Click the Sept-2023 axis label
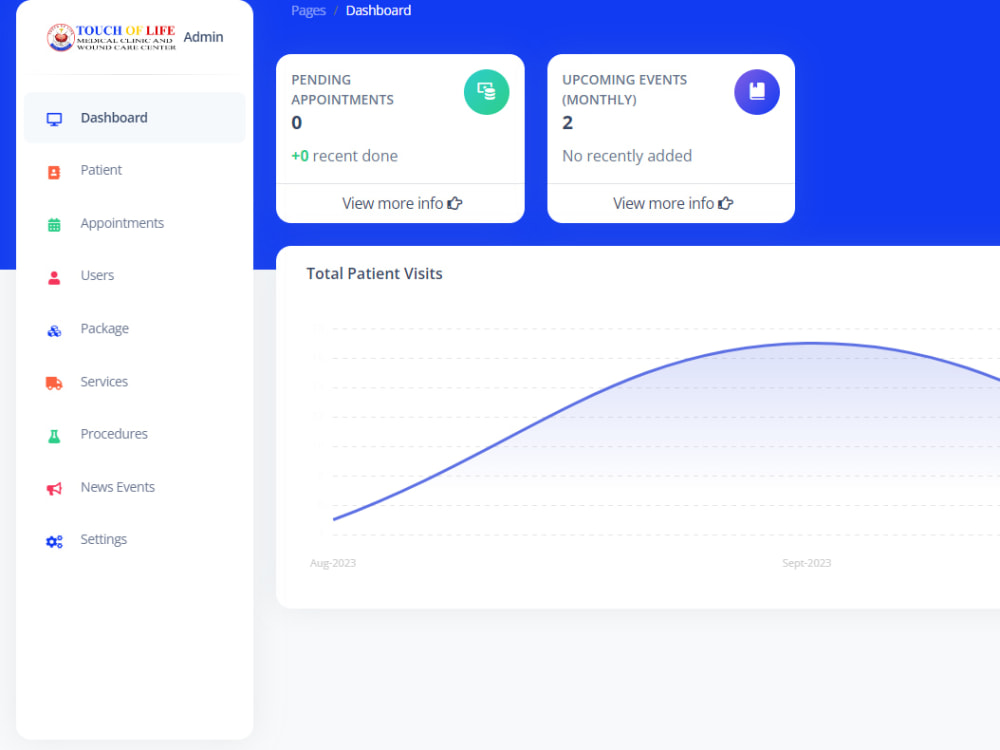The width and height of the screenshot is (1000, 750). pyautogui.click(x=807, y=563)
